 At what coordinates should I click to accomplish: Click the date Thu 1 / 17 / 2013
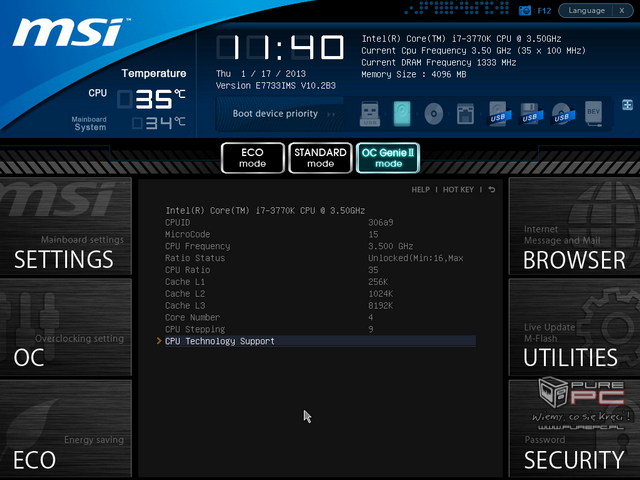(x=261, y=74)
